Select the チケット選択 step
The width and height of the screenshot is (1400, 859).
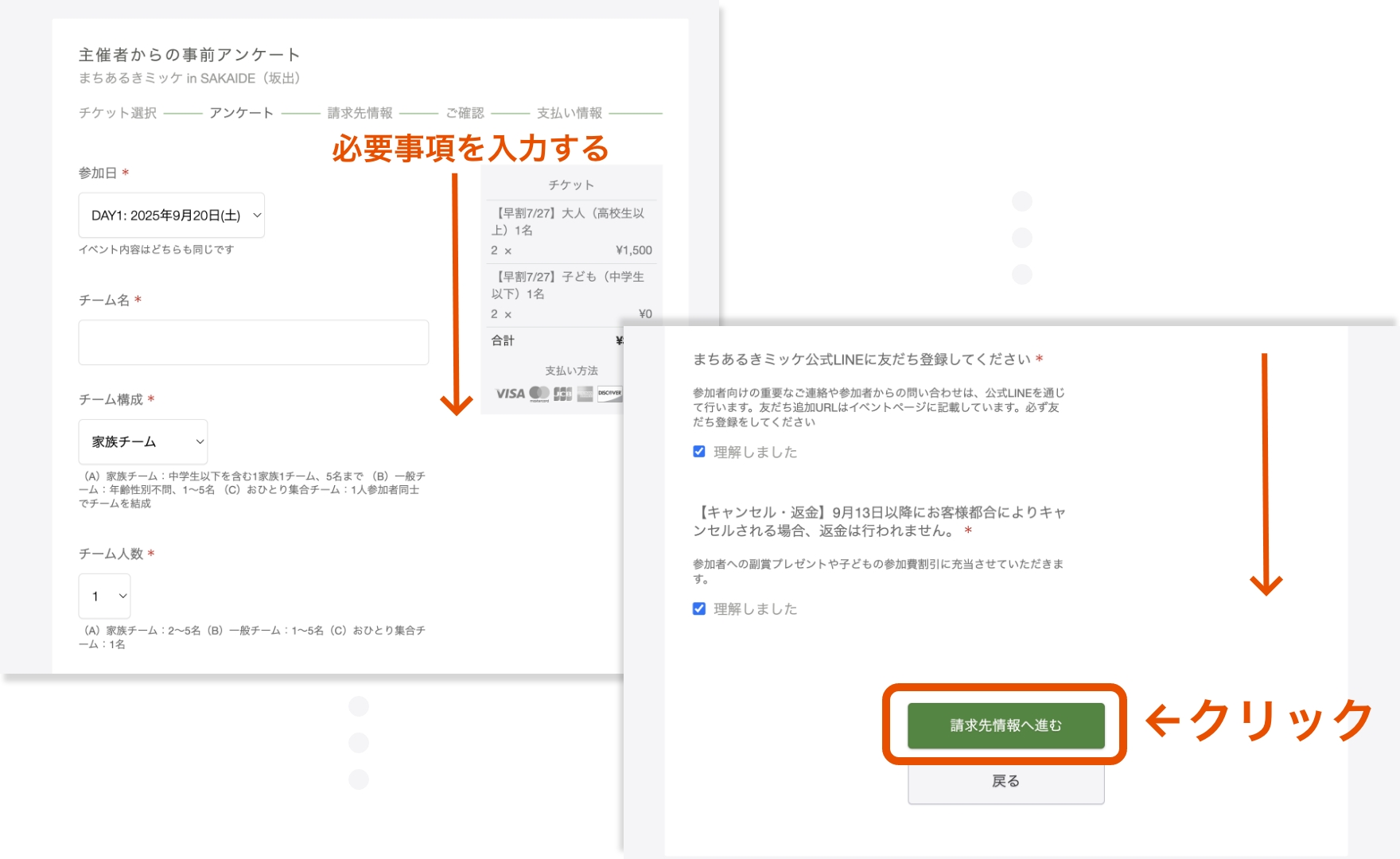pyautogui.click(x=118, y=113)
